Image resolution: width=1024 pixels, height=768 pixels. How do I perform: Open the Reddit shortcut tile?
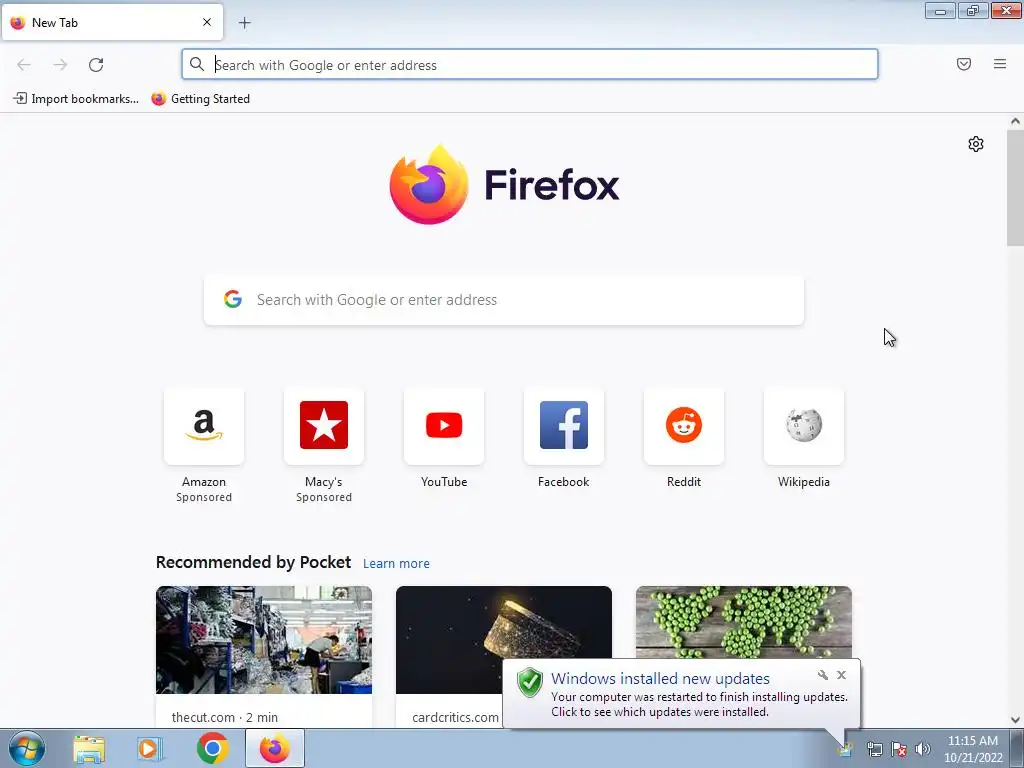pyautogui.click(x=684, y=426)
